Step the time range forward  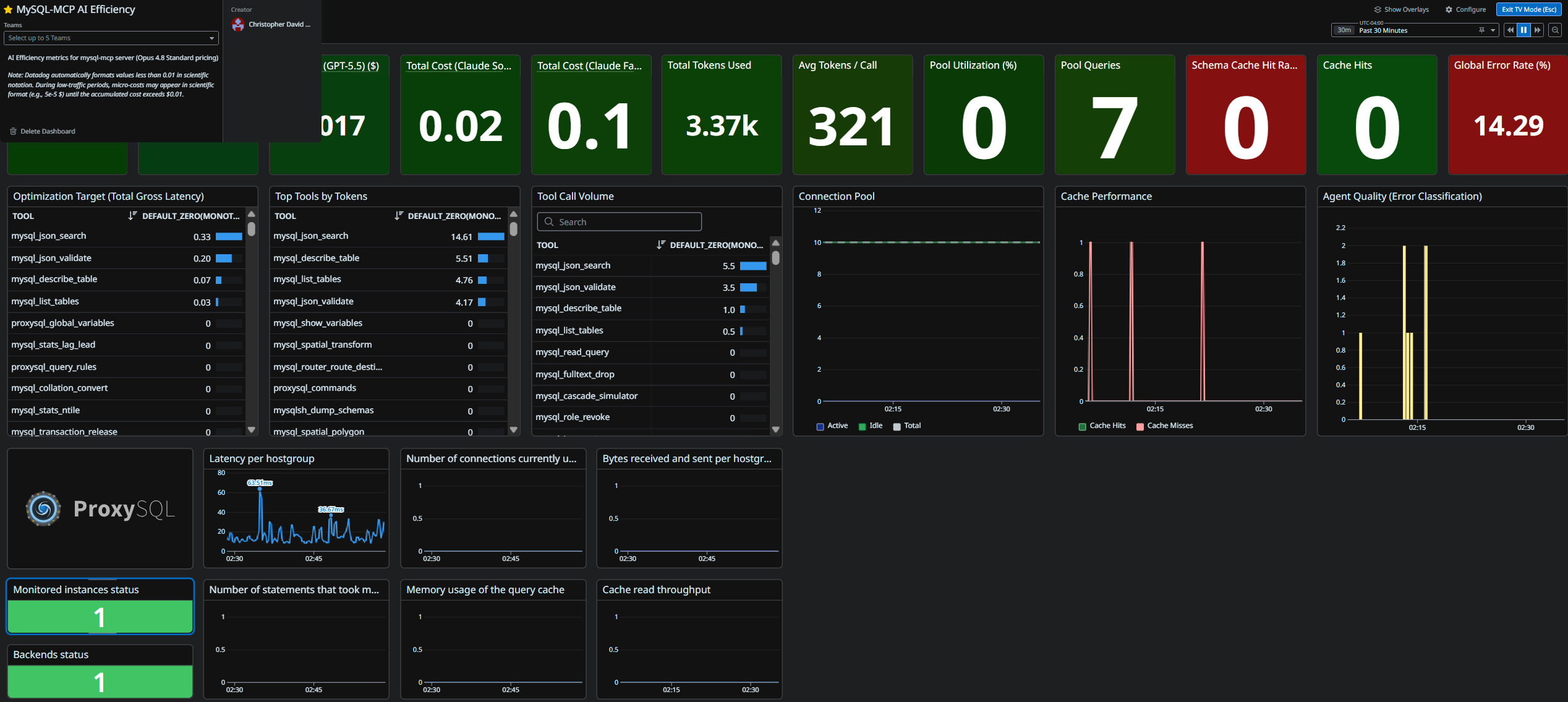1538,30
